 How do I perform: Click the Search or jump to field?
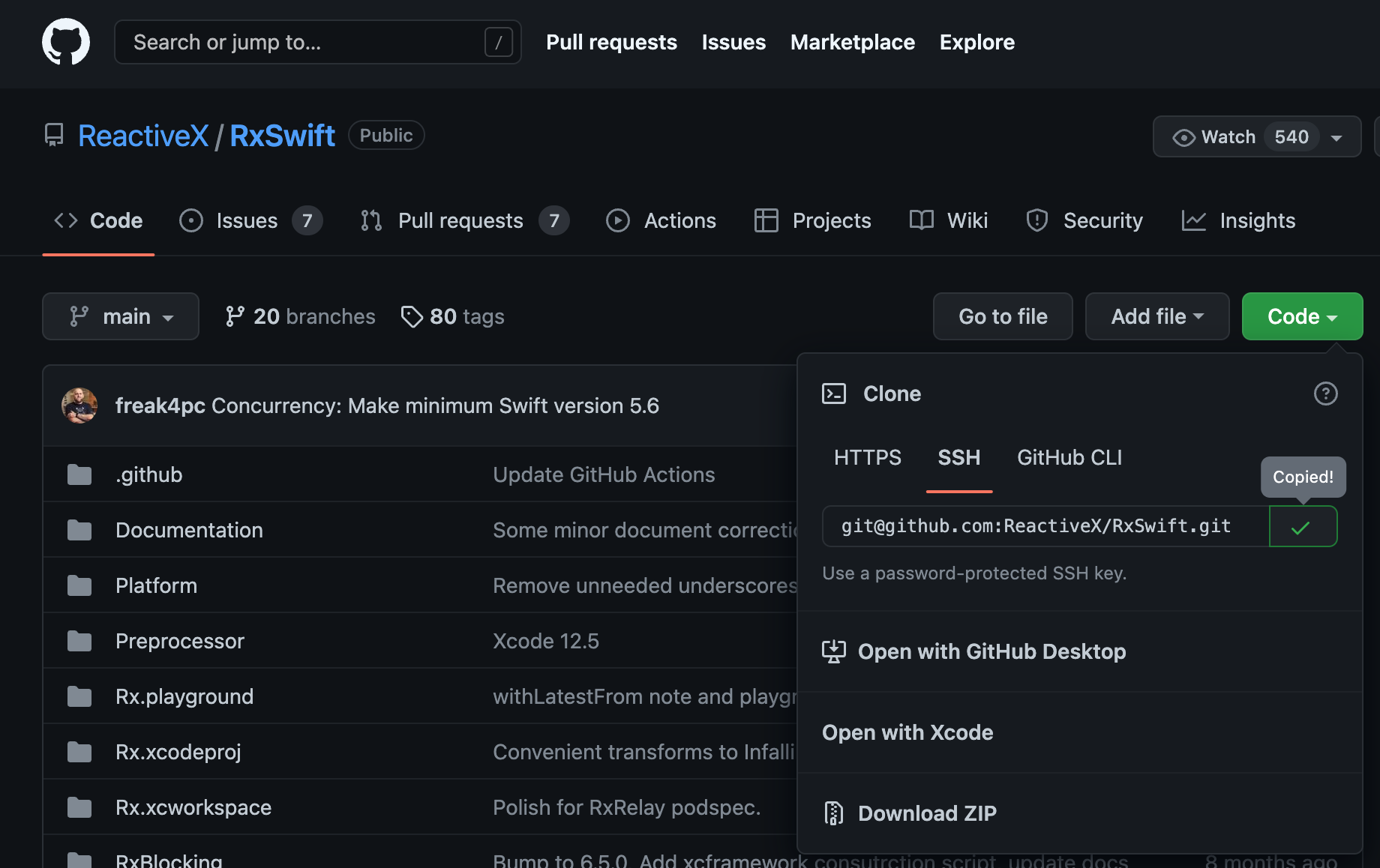tap(318, 42)
